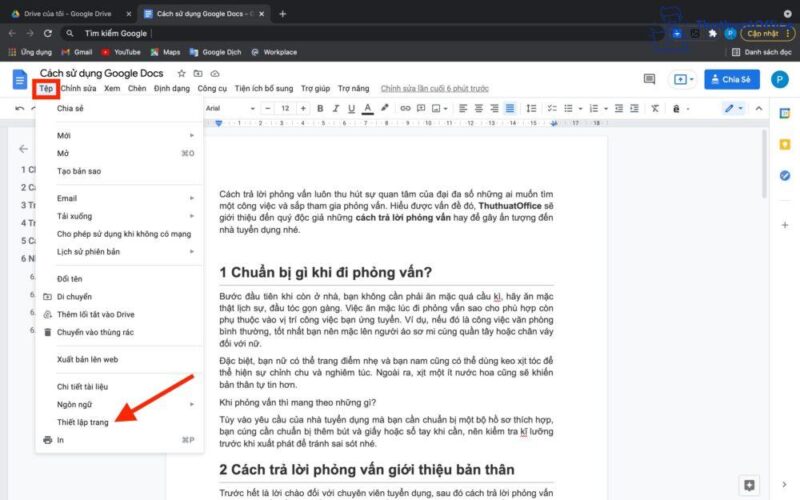
Task: Open Gmail bookmark
Action: (x=77, y=52)
